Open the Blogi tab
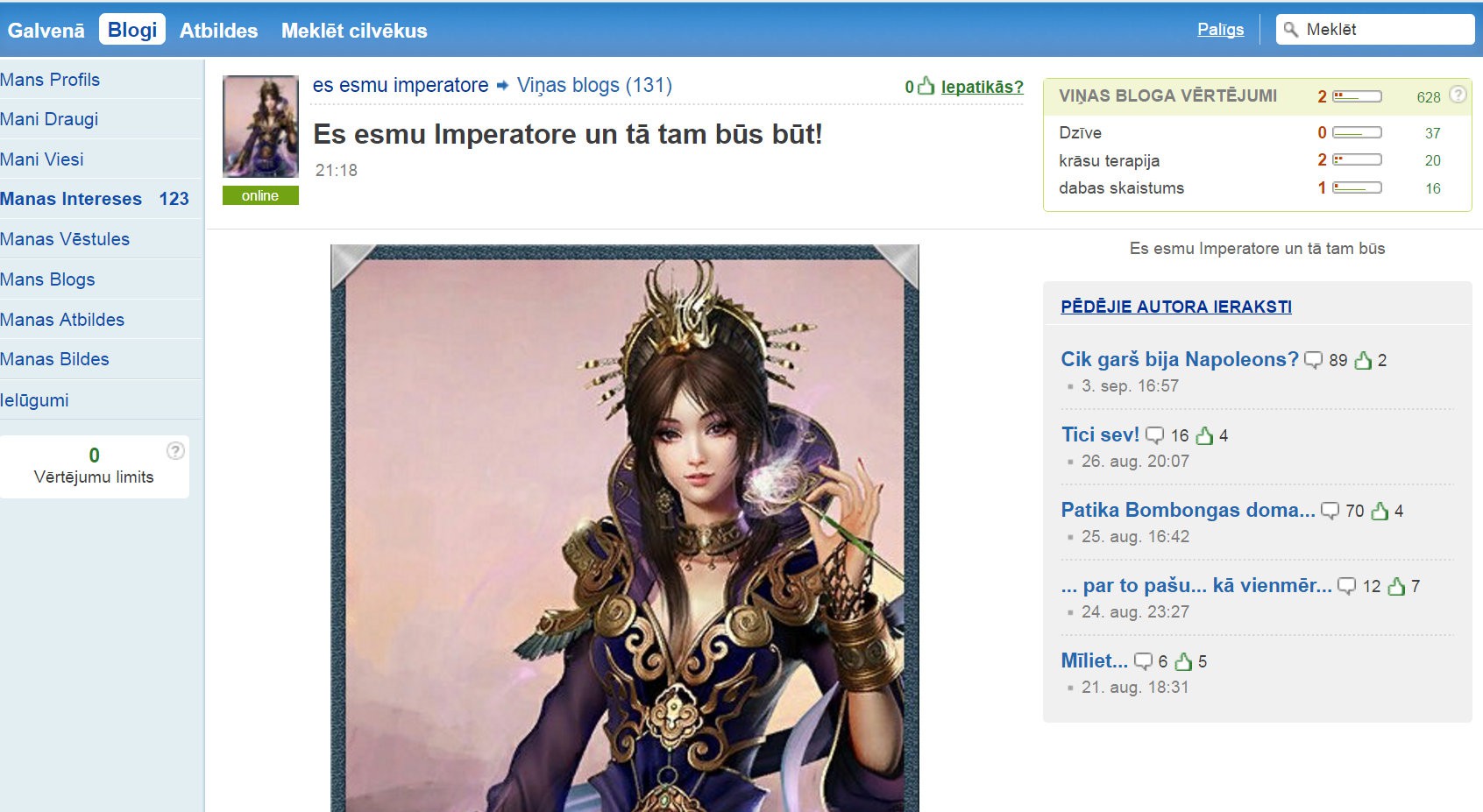The height and width of the screenshot is (812, 1483). [x=132, y=30]
